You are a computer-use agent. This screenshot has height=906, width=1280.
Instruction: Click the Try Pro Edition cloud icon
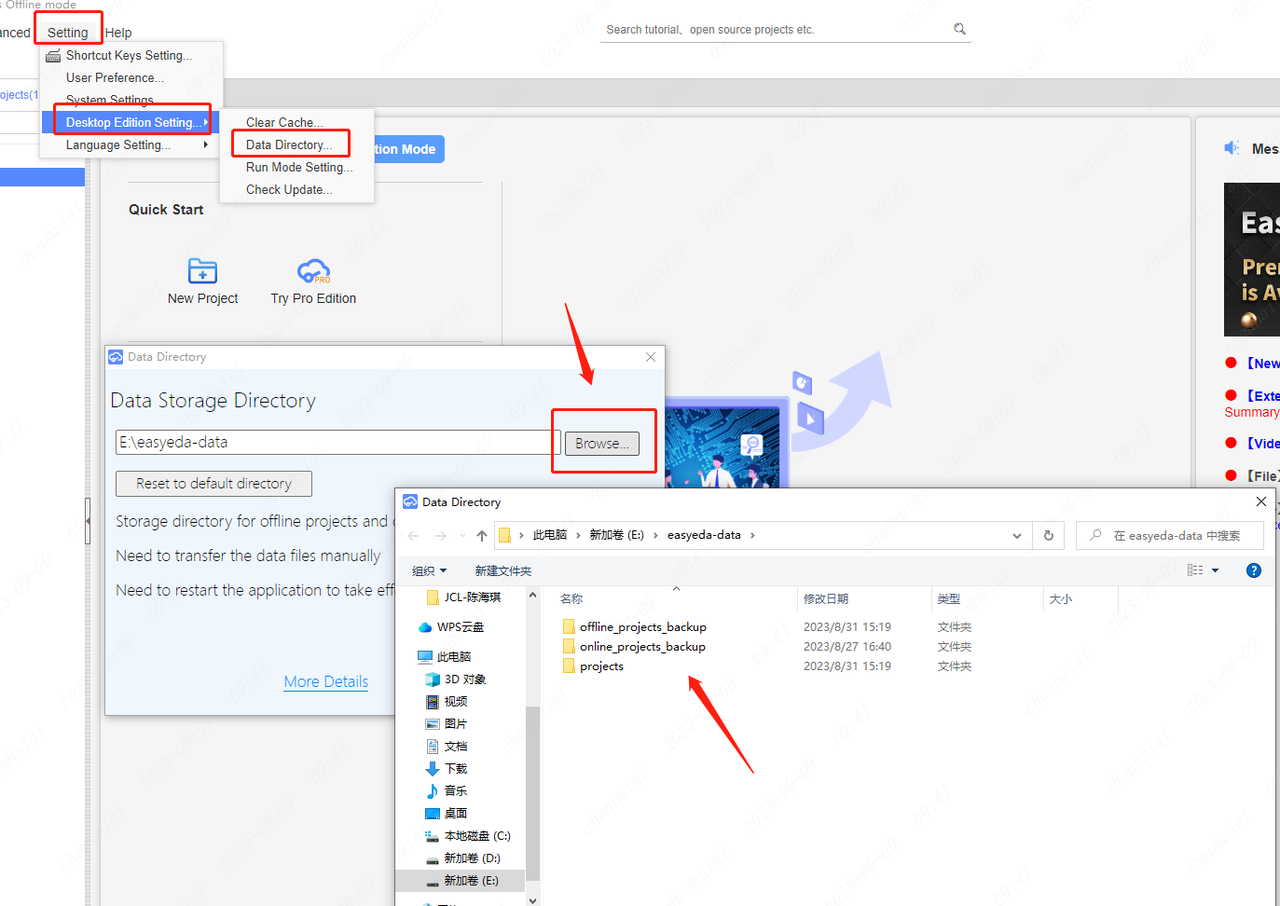(x=314, y=271)
